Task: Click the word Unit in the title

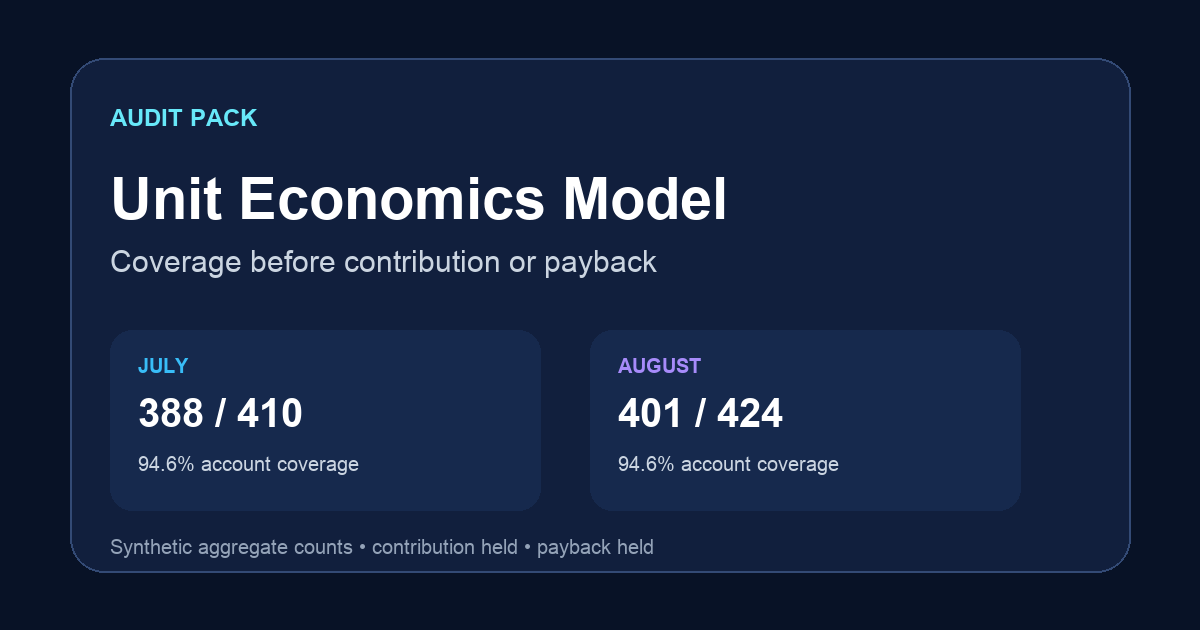Action: click(x=166, y=199)
